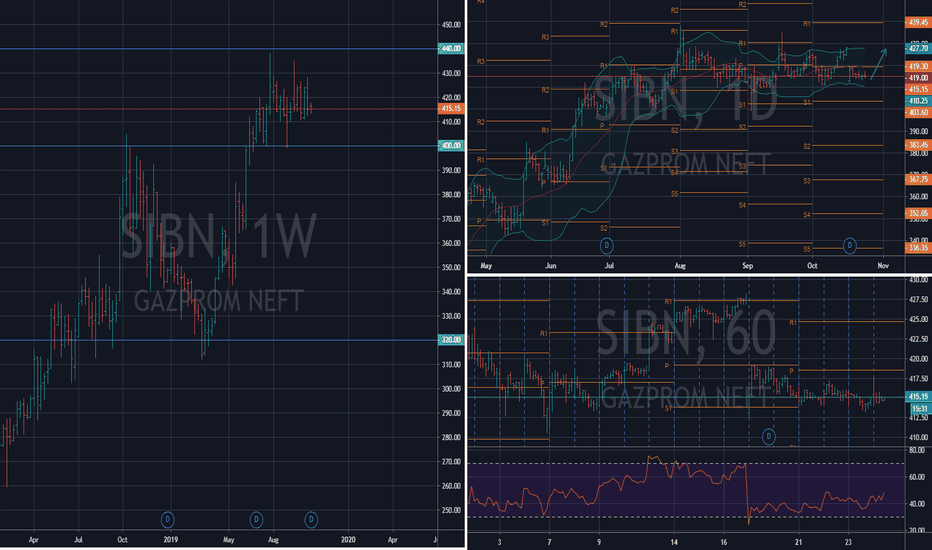Click the 427.70 Bollinger label on daily chart
The width and height of the screenshot is (932, 550).
click(x=918, y=48)
